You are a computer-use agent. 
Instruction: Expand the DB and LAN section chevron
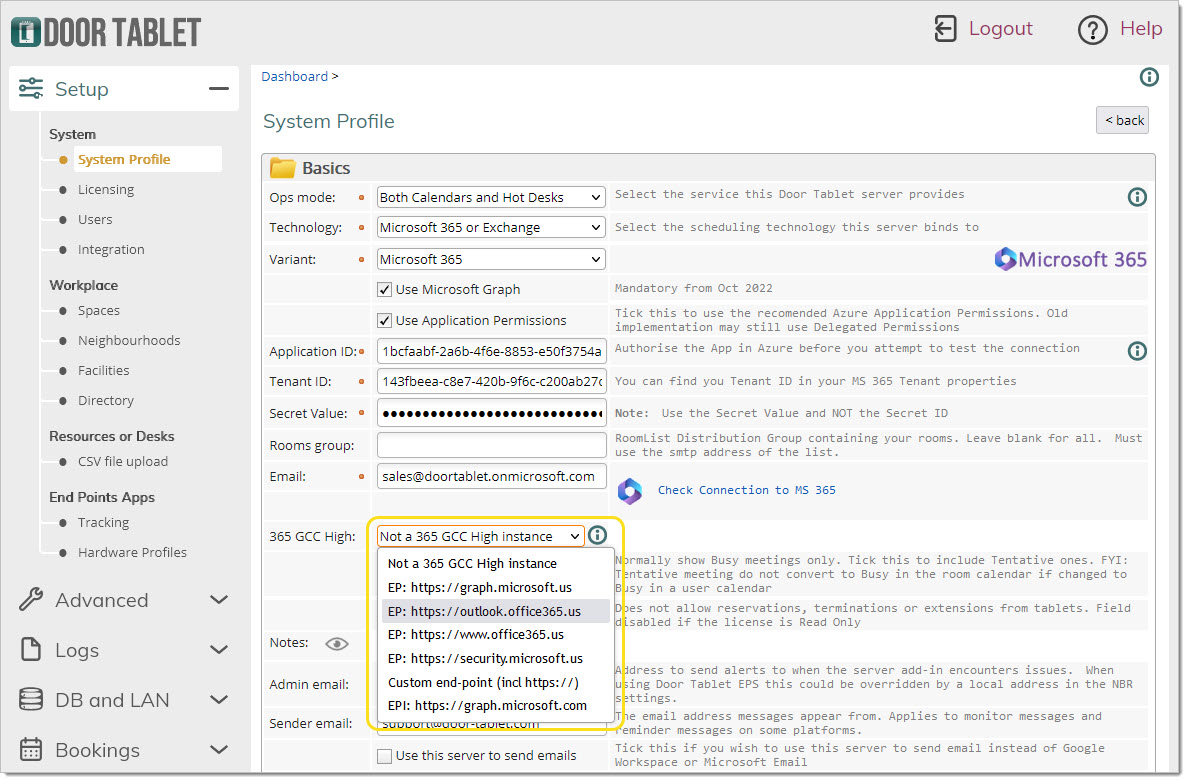click(x=219, y=699)
